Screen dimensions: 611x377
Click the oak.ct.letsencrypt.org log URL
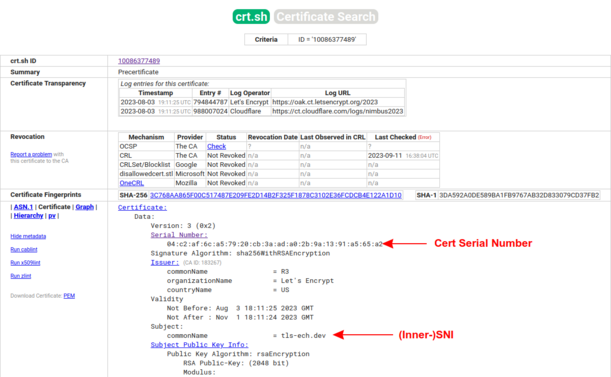click(x=325, y=102)
